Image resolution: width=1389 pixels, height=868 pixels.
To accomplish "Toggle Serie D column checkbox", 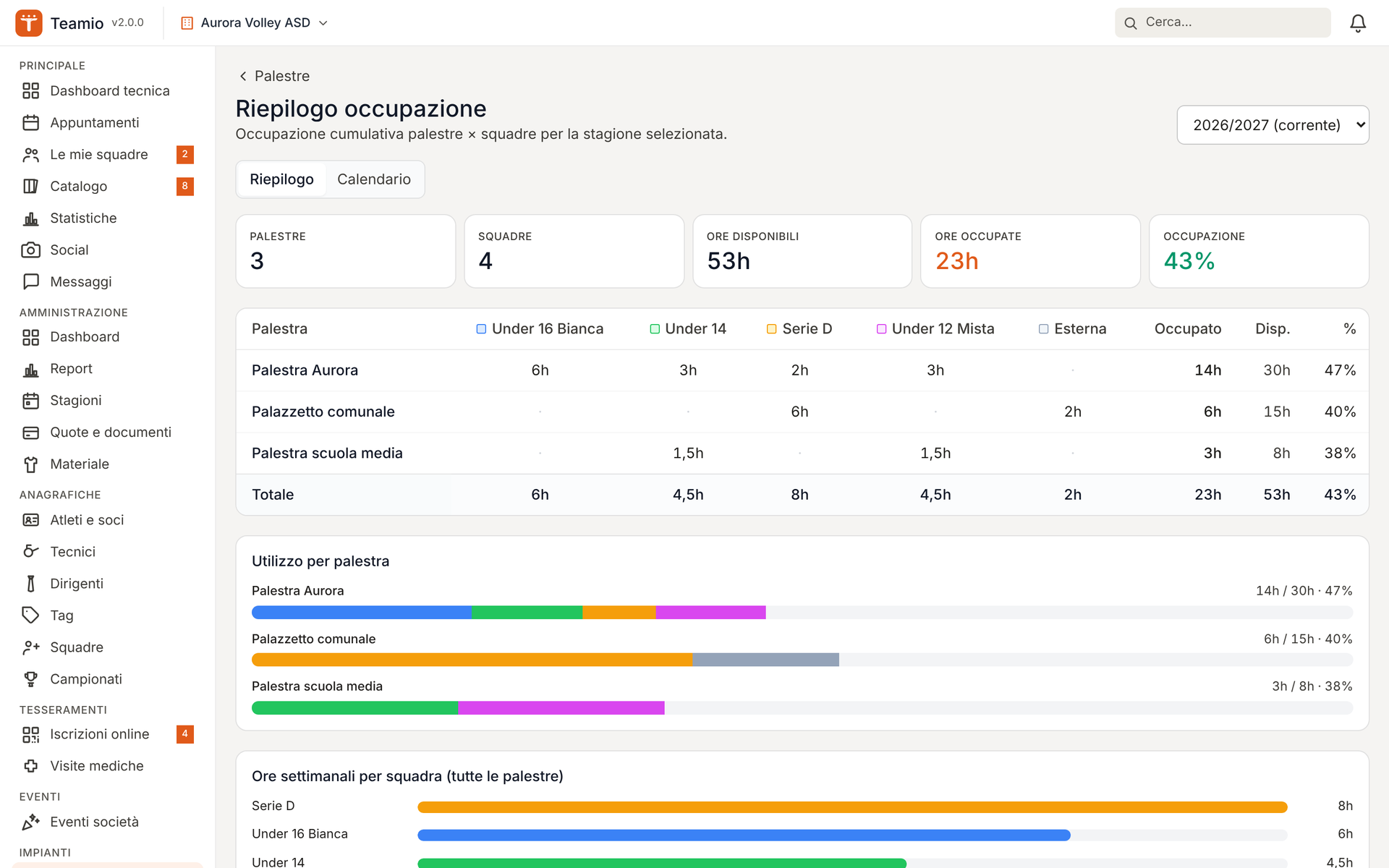I will pos(772,329).
